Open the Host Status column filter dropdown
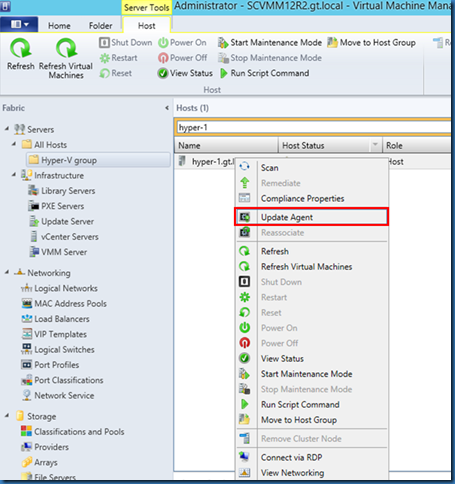Screen dimensions: 455x484 (x=375, y=145)
